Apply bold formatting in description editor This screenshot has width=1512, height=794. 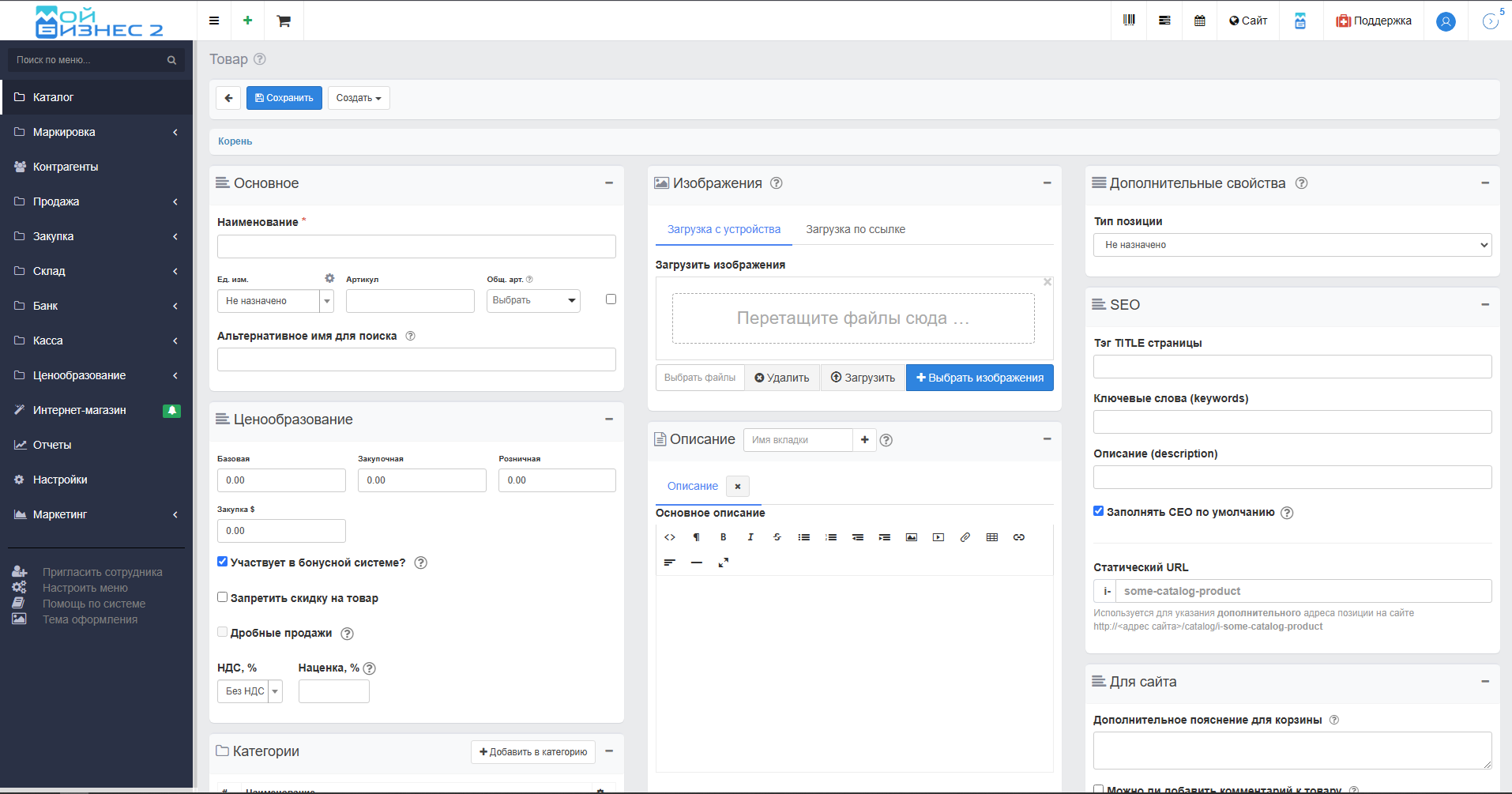coord(724,537)
